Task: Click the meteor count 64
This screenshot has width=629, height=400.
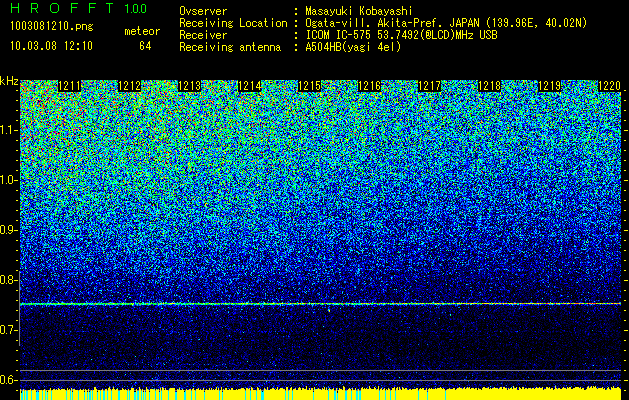Action: 145,46
